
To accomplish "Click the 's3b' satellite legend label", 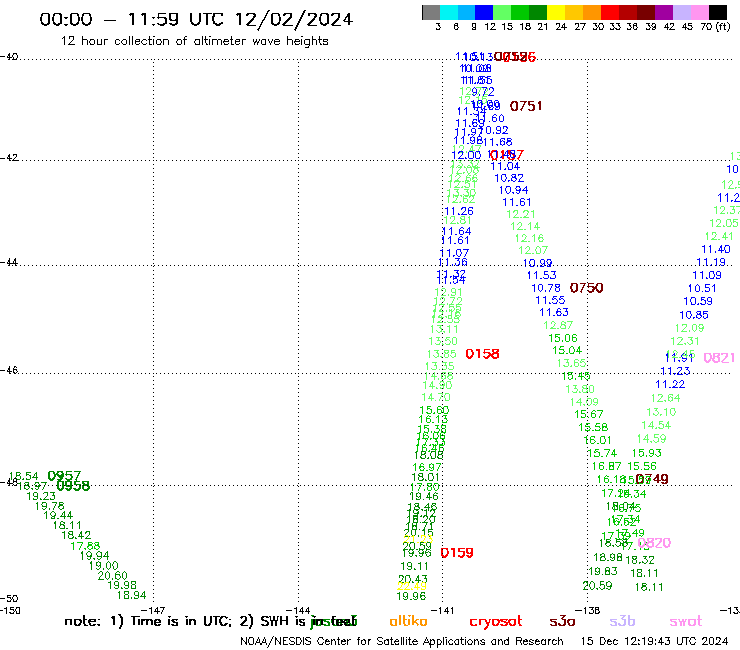I will [622, 621].
